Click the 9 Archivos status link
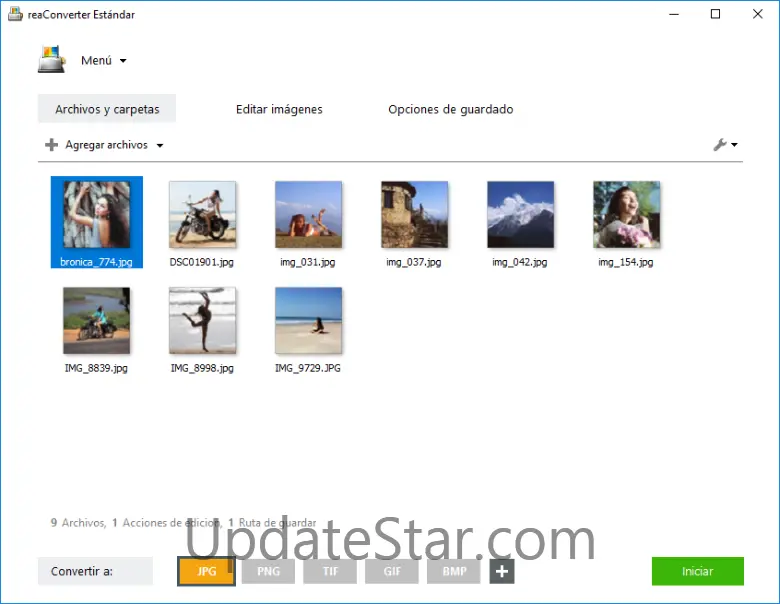The image size is (780, 604). tap(78, 522)
